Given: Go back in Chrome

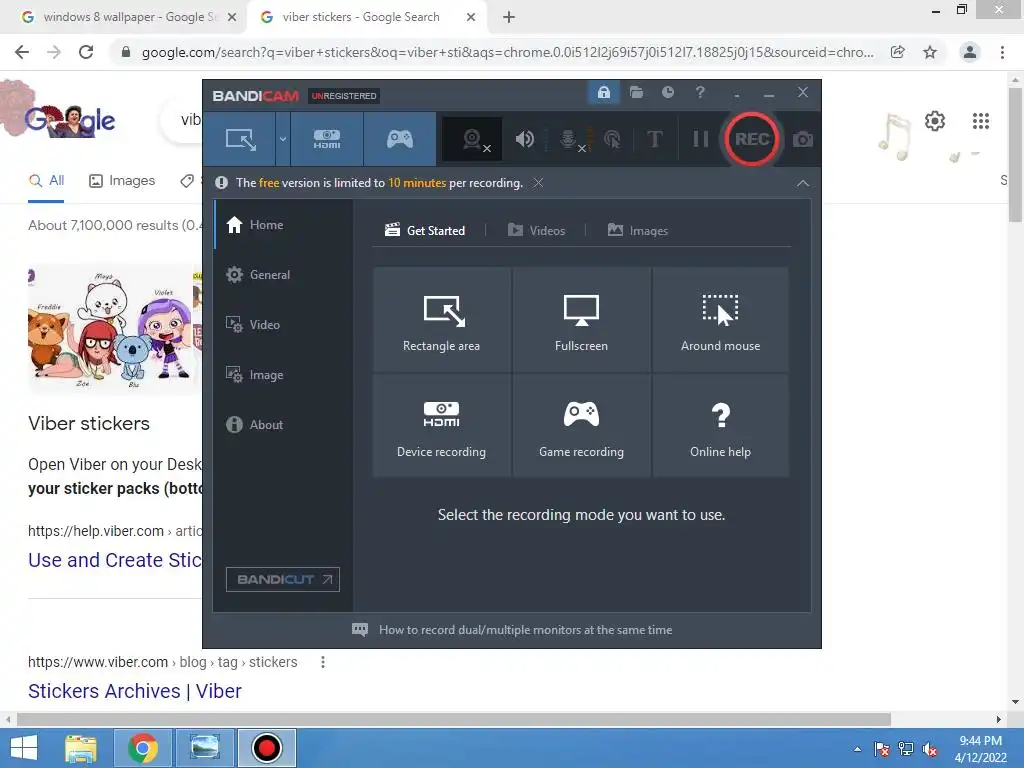Looking at the screenshot, I should pyautogui.click(x=22, y=52).
